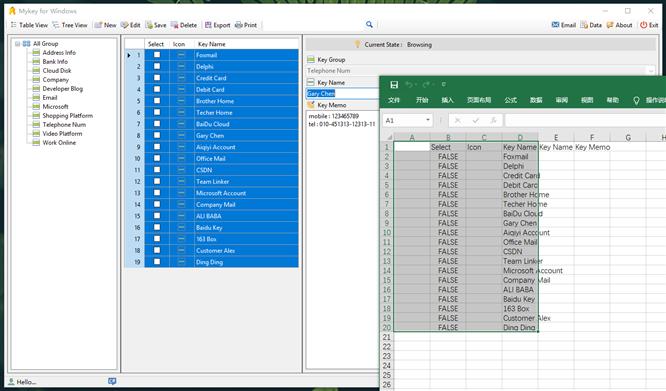
Task: Open the About icon in toolbar
Action: point(610,25)
